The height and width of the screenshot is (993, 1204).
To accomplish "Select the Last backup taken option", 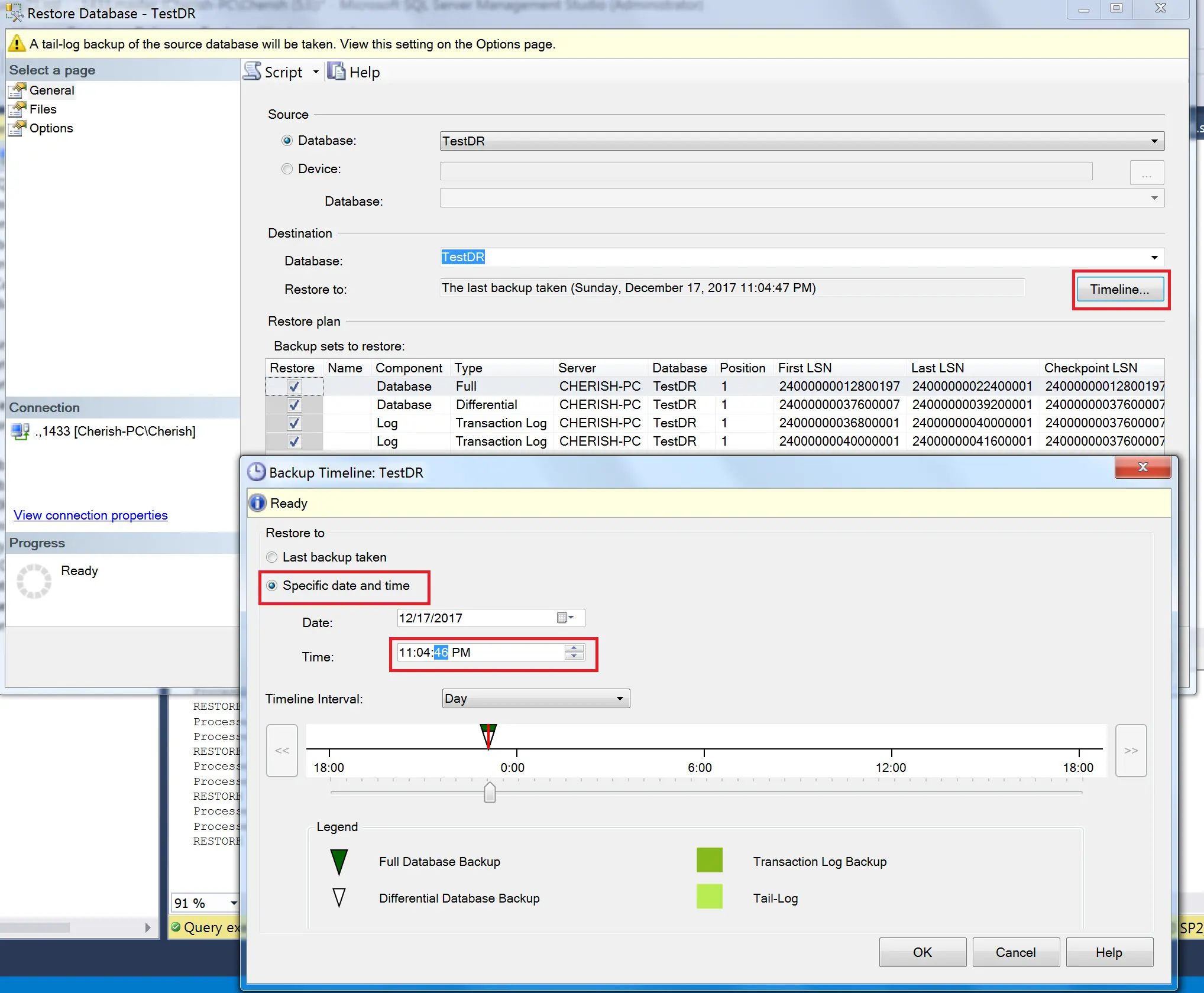I will tap(272, 557).
